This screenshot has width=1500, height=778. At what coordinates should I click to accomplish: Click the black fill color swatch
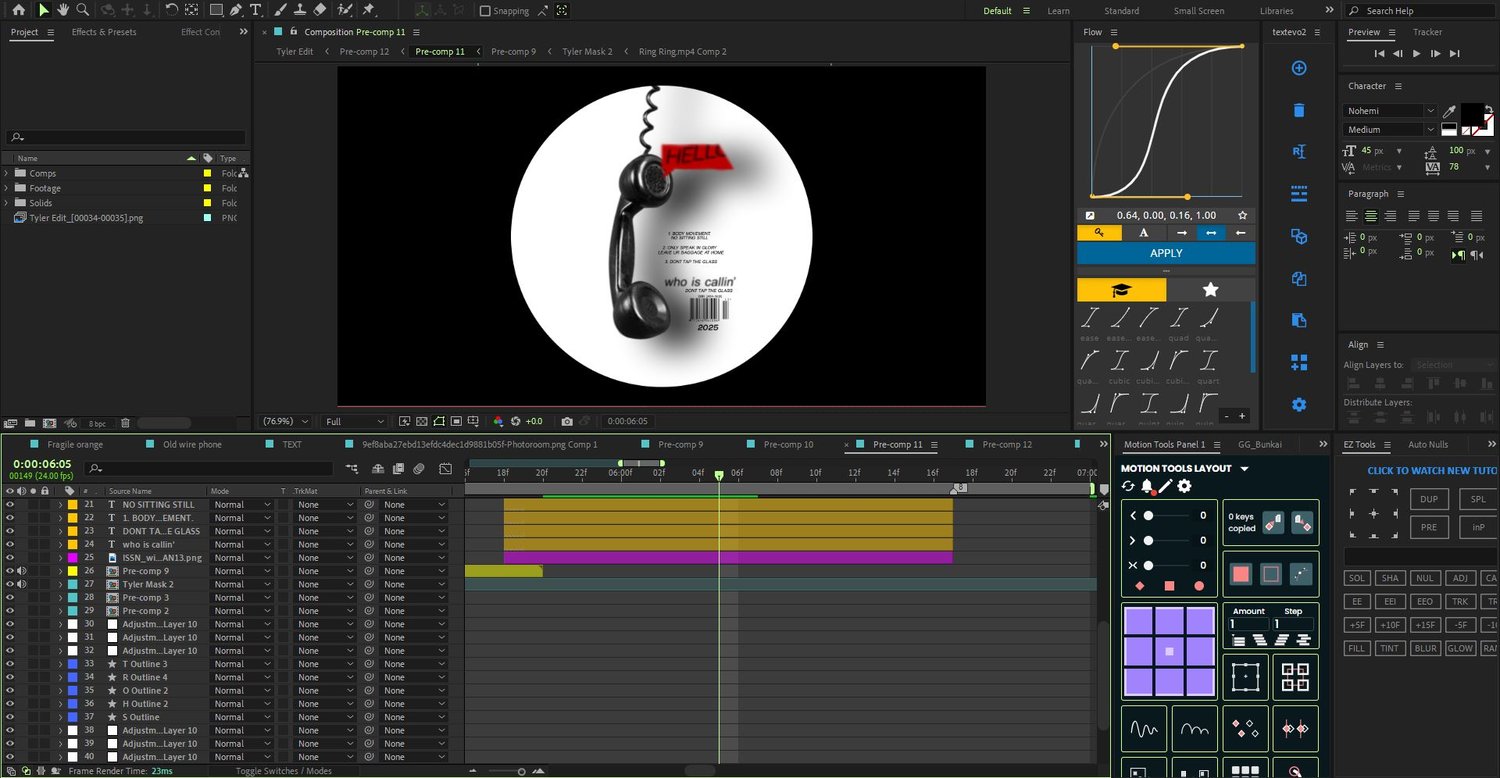(1470, 112)
